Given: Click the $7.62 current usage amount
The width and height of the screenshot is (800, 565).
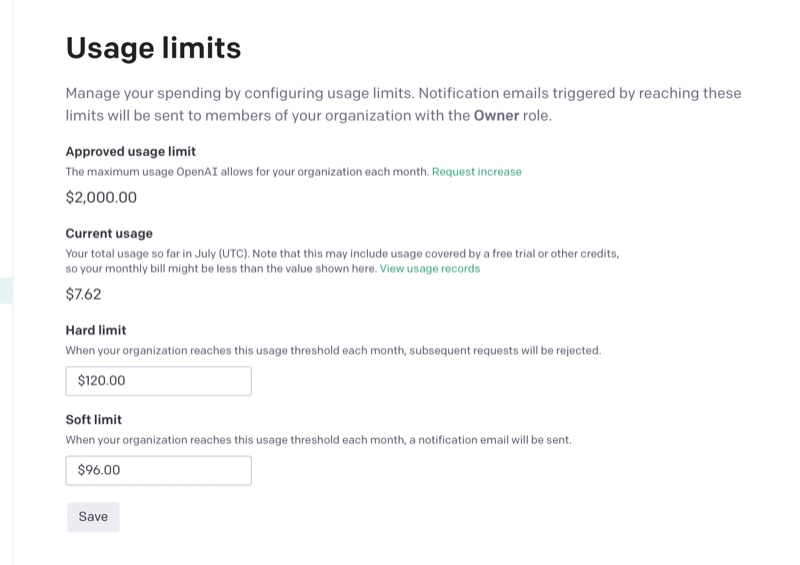Looking at the screenshot, I should point(83,294).
